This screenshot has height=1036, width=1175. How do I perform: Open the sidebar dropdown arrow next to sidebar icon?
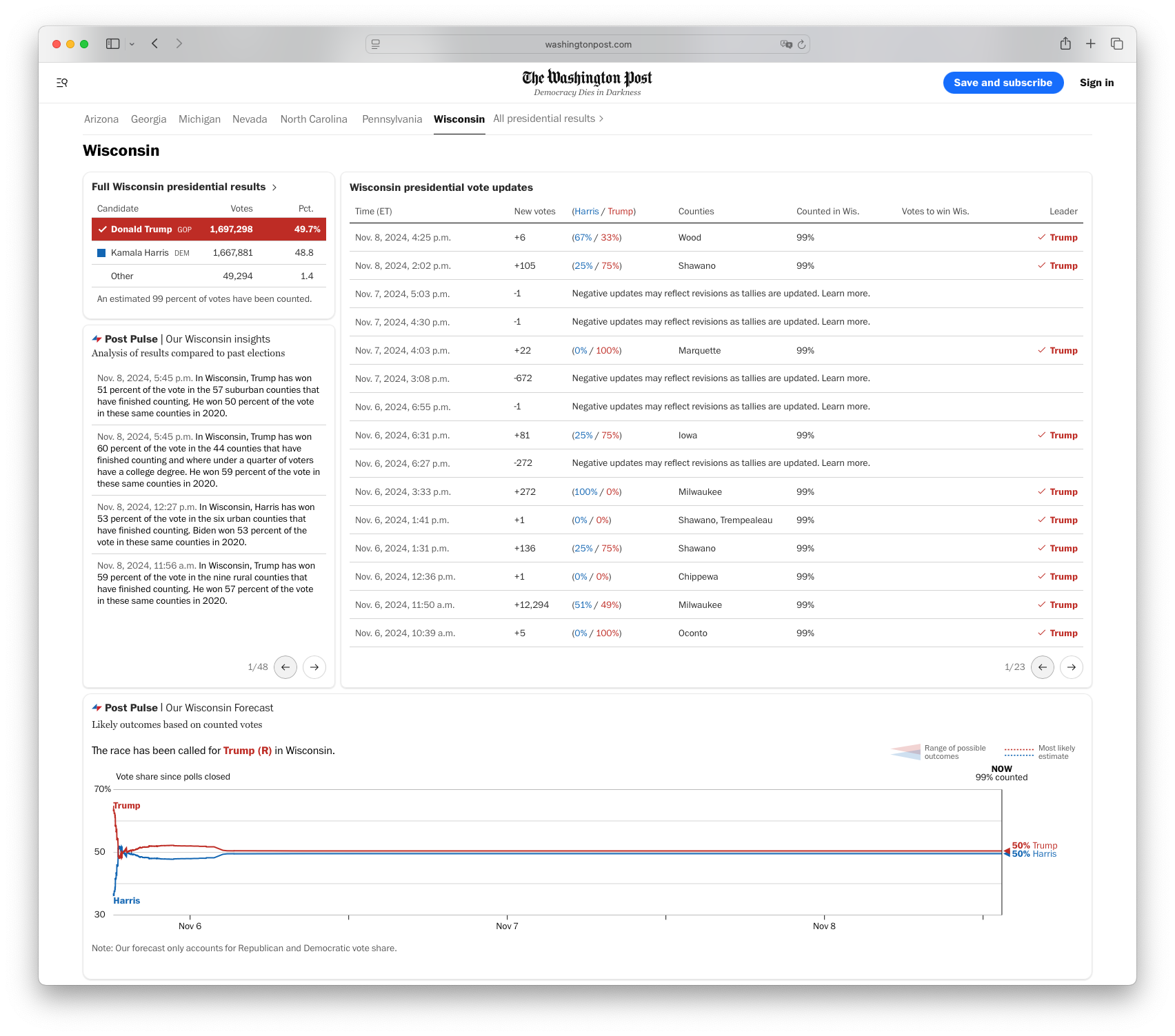coord(132,43)
